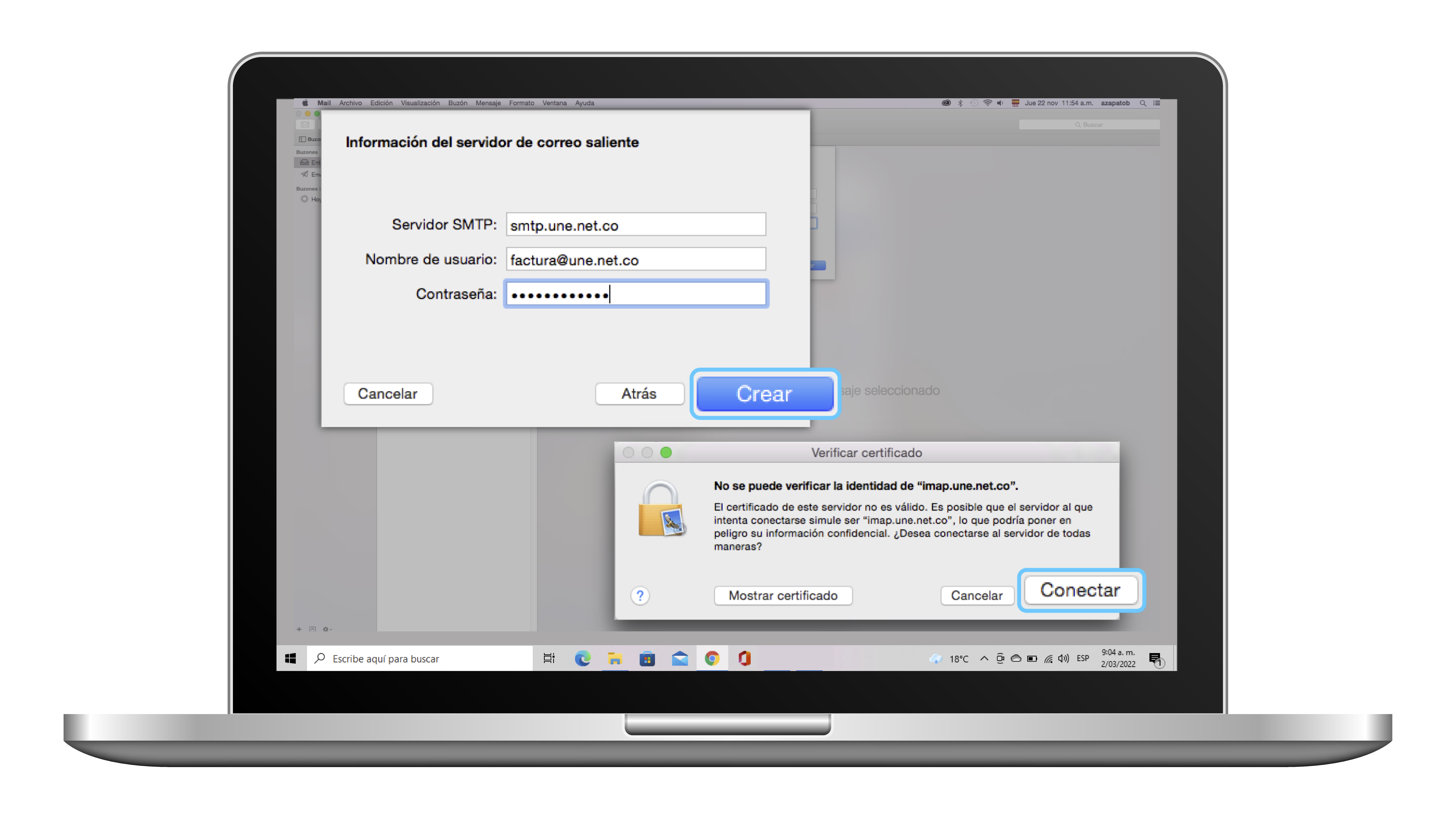The width and height of the screenshot is (1456, 819).
Task: Show hidden tray icons chevron
Action: pyautogui.click(x=984, y=658)
